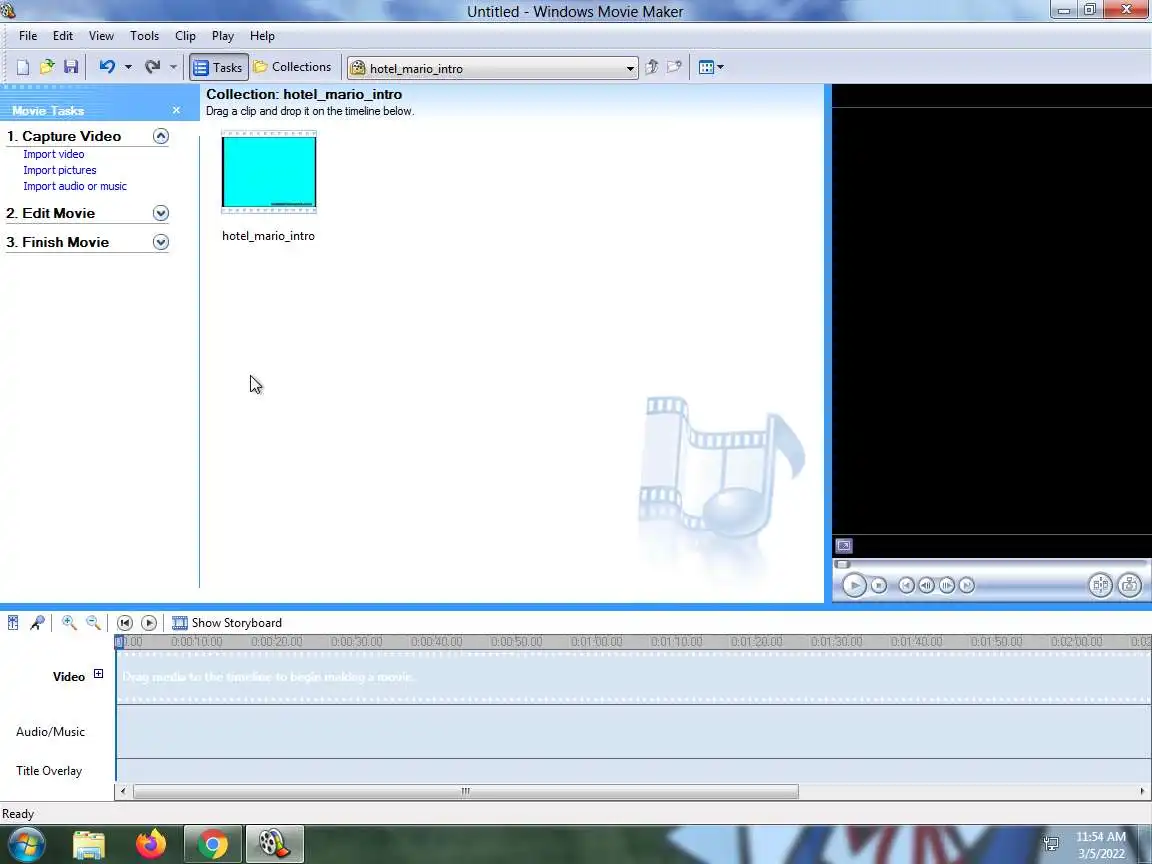Viewport: 1152px width, 864px height.
Task: Open the Tools menu
Action: tap(144, 36)
